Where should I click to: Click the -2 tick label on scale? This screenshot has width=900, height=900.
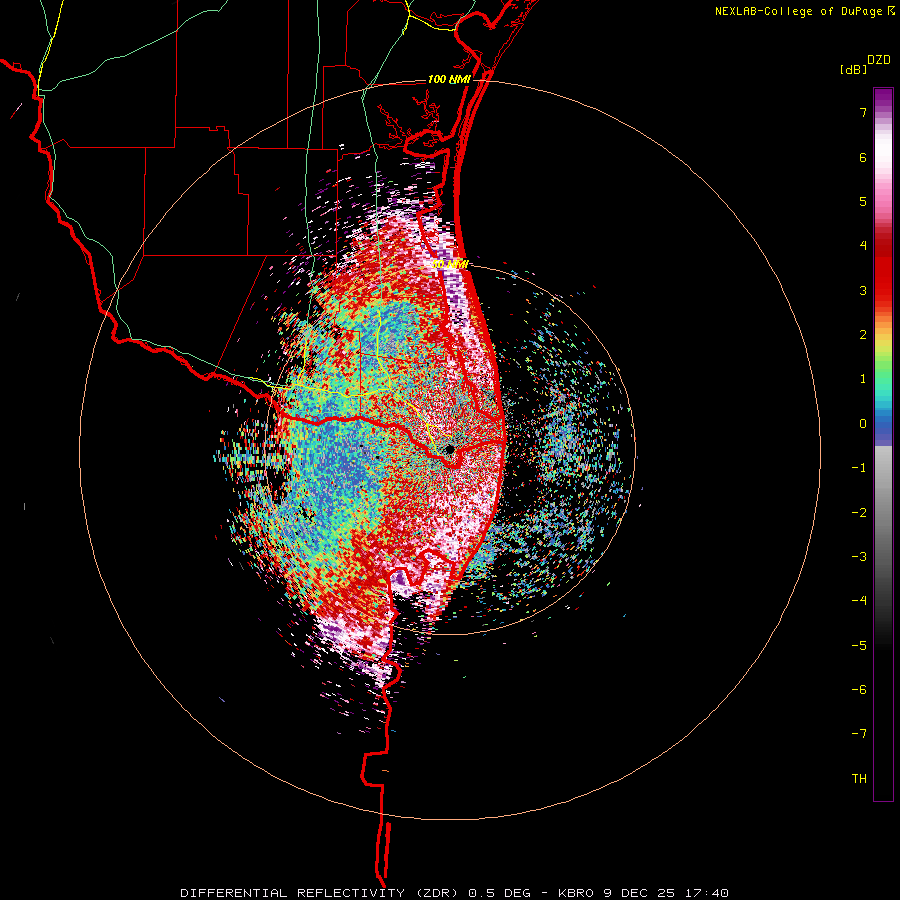859,513
